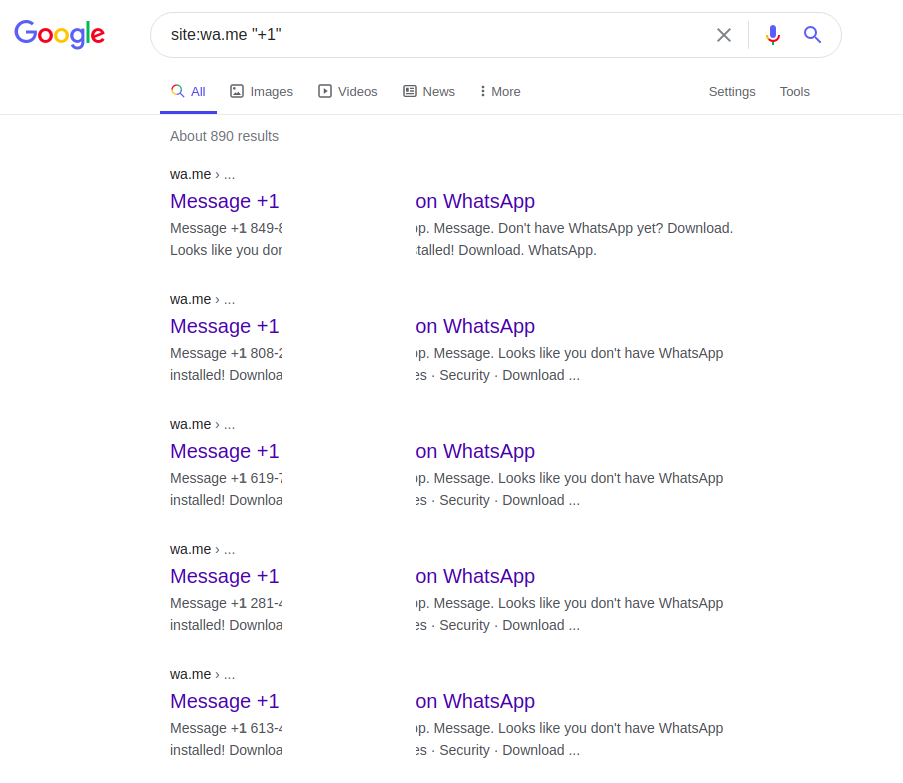Click the Images tab icon

[237, 91]
